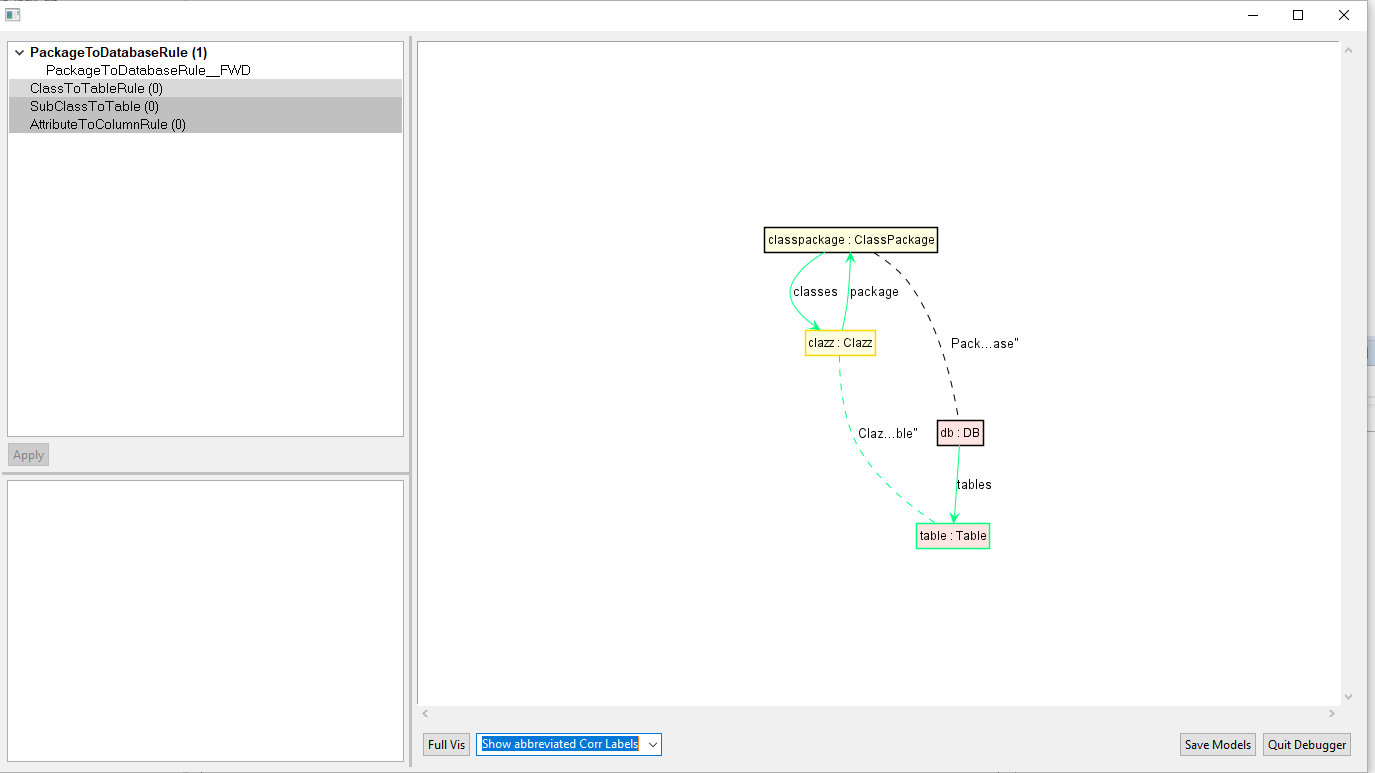1375x773 pixels.
Task: Select AttributeToColumnRule in the rule list
Action: [x=108, y=124]
